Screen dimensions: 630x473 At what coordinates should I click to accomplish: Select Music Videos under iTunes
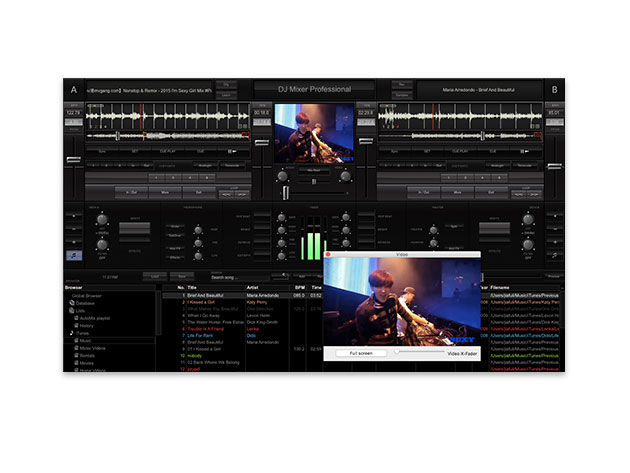(90, 348)
